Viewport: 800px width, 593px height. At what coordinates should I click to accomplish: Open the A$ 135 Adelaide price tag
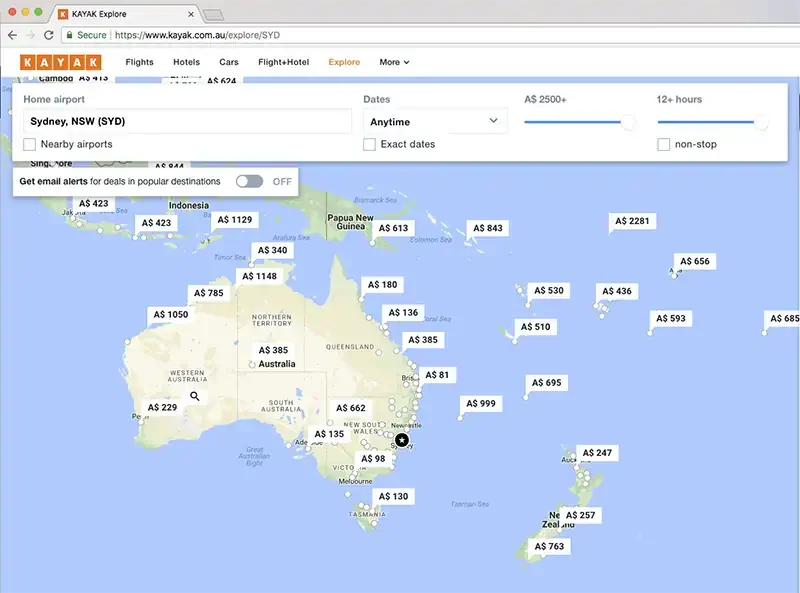pos(329,434)
